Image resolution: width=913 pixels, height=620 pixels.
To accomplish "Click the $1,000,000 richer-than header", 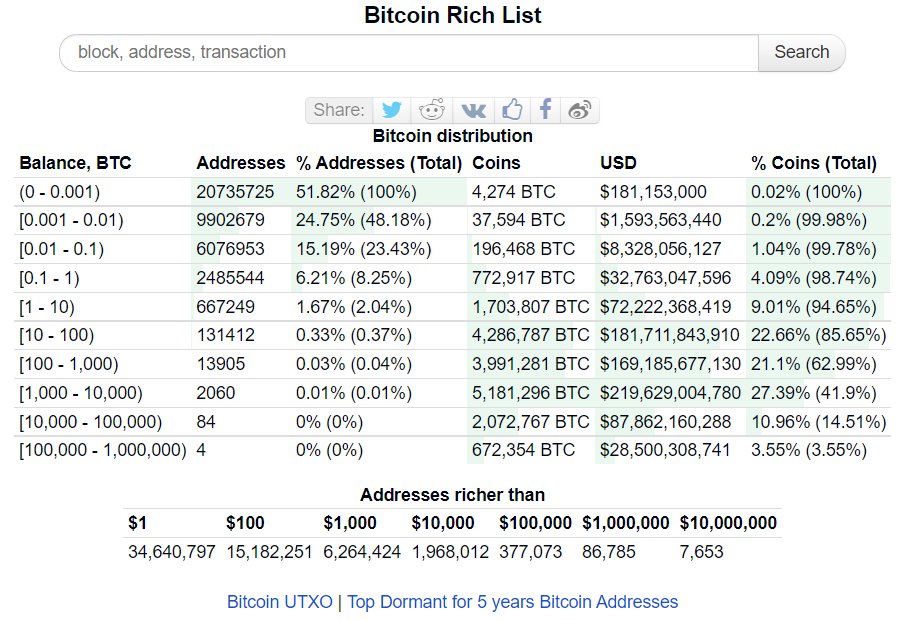I will 626,523.
